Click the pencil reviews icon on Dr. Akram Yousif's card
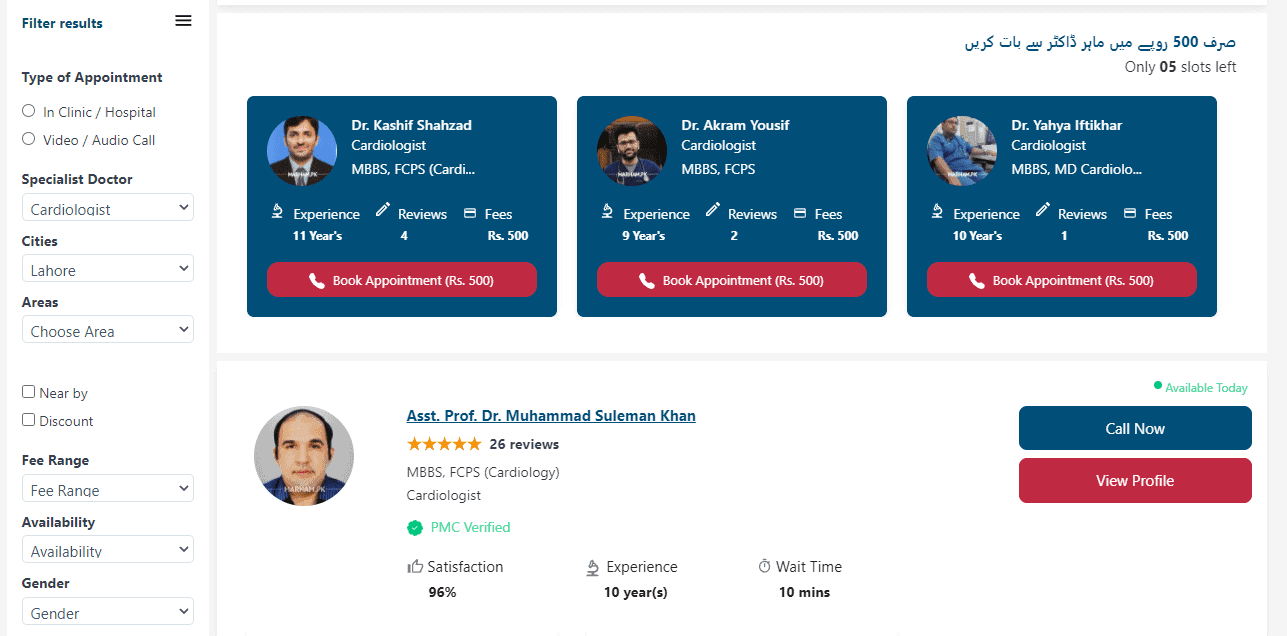 click(x=713, y=210)
